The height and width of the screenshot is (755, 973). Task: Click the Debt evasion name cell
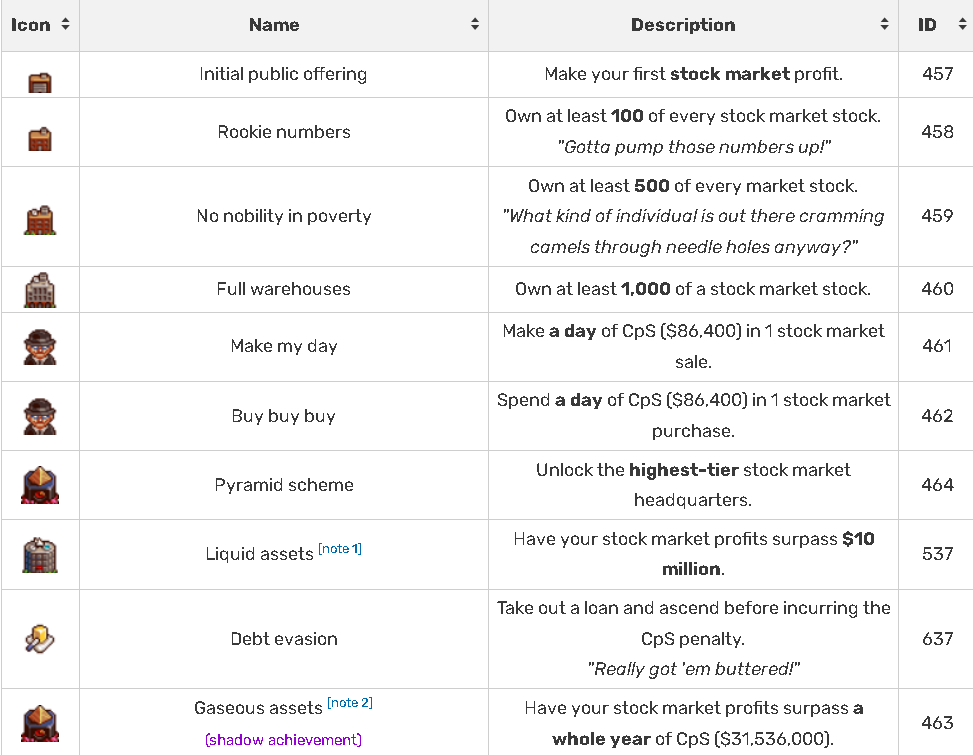(x=284, y=639)
